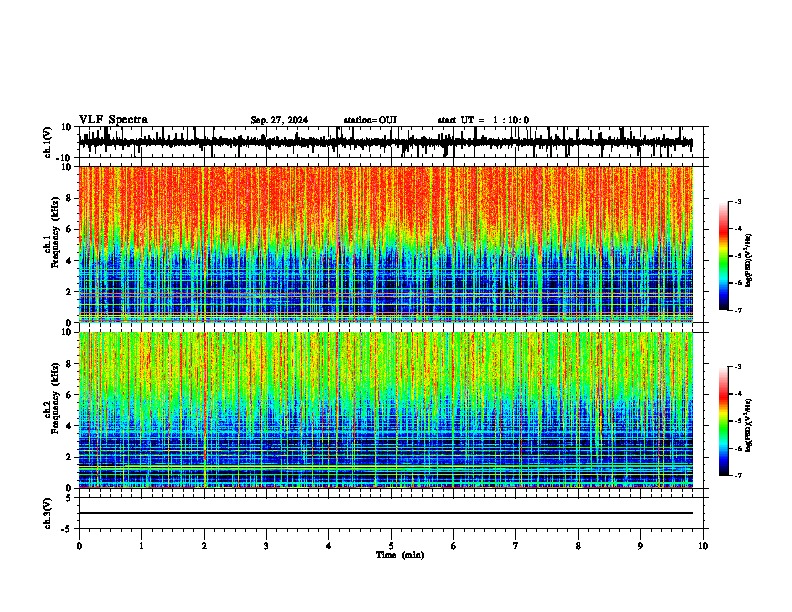The image size is (792, 612).
Task: Click time-axis tick label "3"
Action: pos(266,546)
